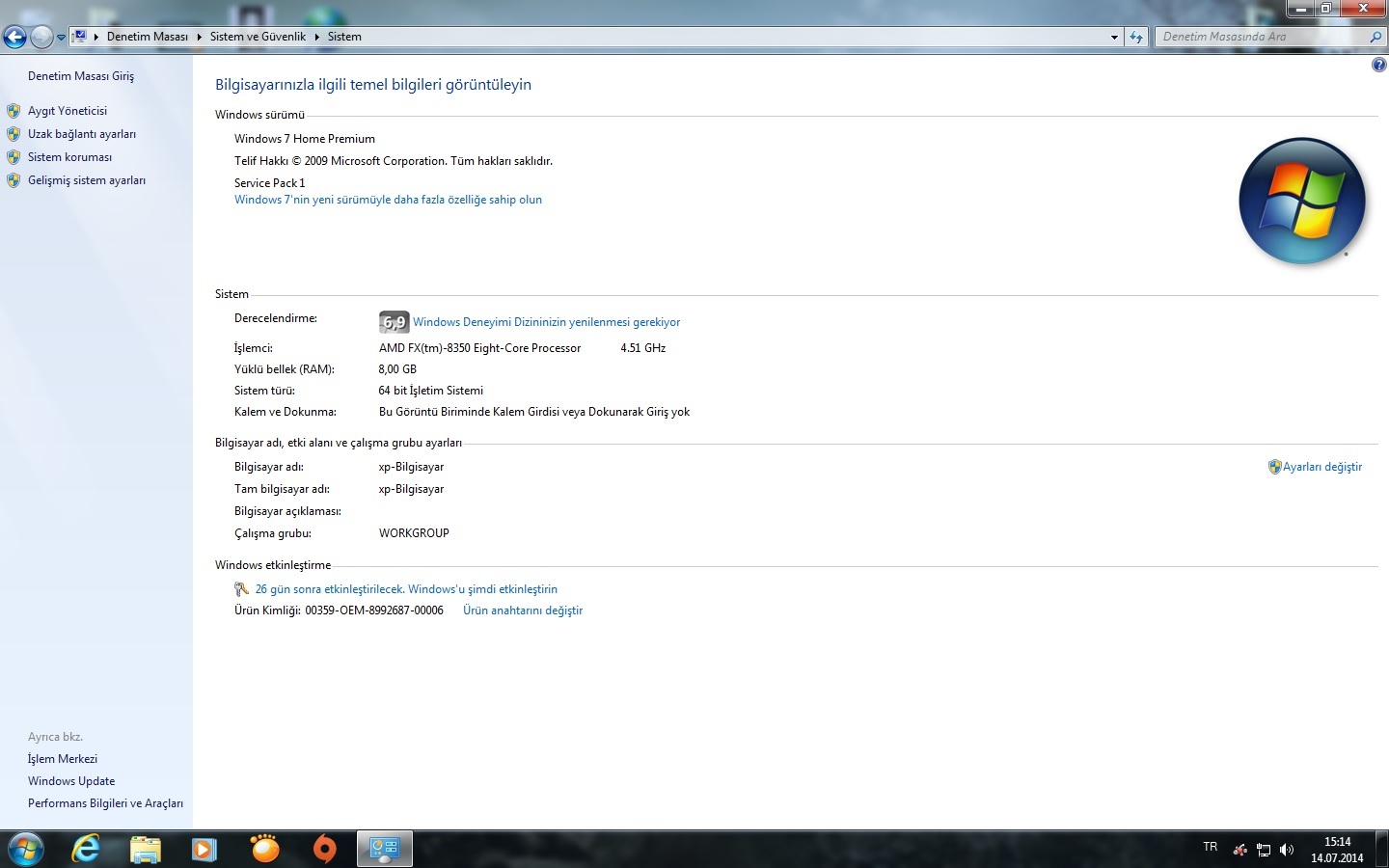The image size is (1389, 868).
Task: Open Gelişmiş sistem ayarları
Action: click(87, 180)
